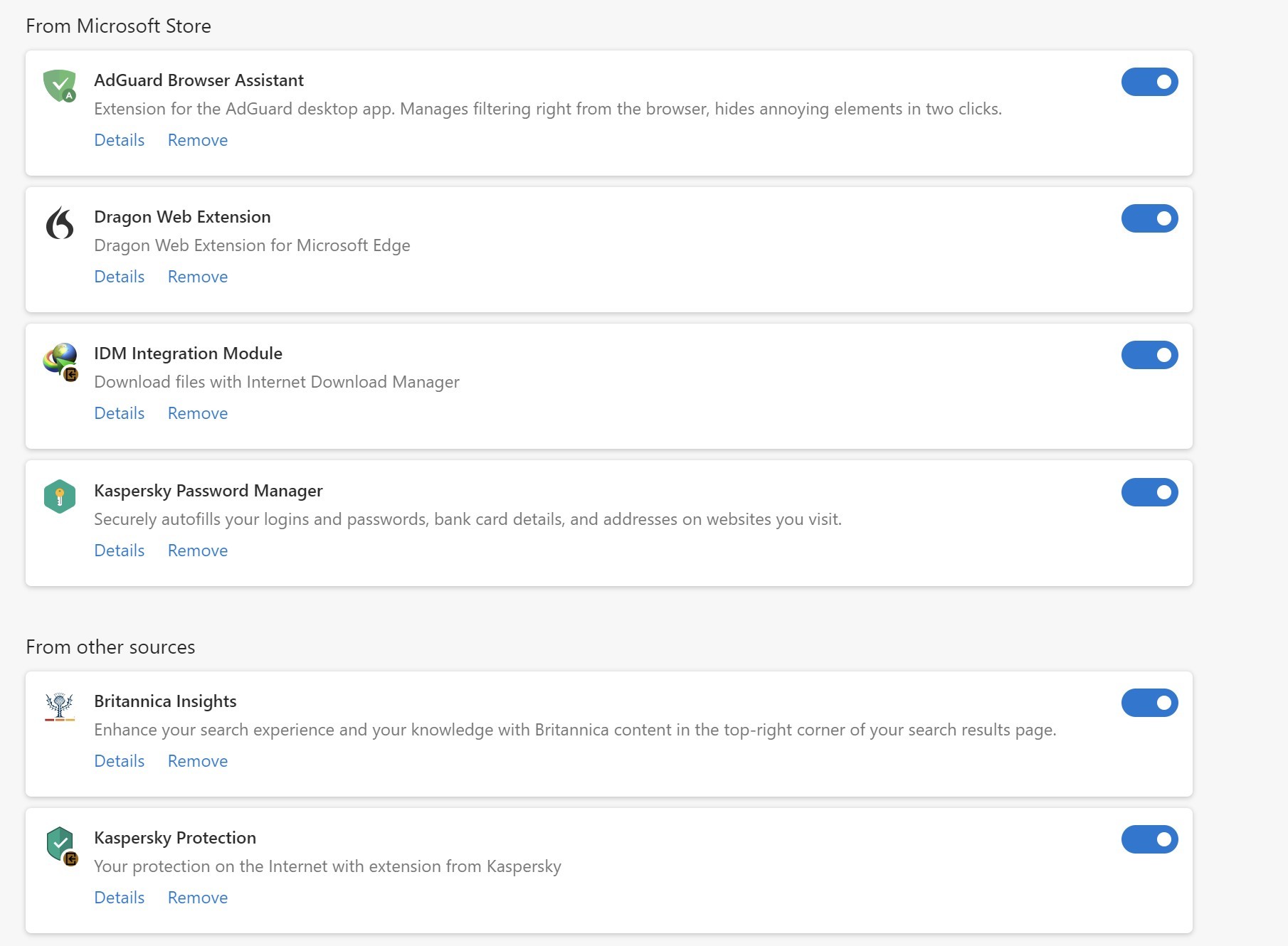Viewport: 1288px width, 946px height.
Task: Click the Kaspersky Protection shield icon
Action: click(60, 844)
